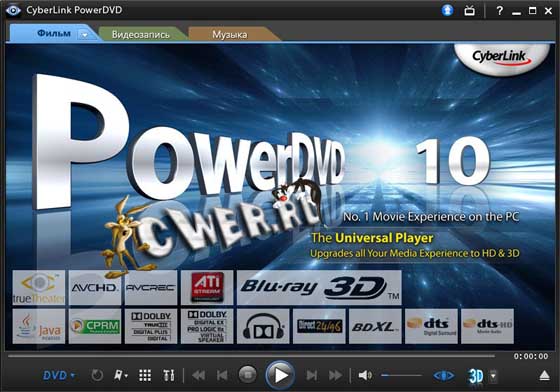Screen dimensions: 560x392
Task: Click the 0:00:00 time display
Action: [531, 356]
